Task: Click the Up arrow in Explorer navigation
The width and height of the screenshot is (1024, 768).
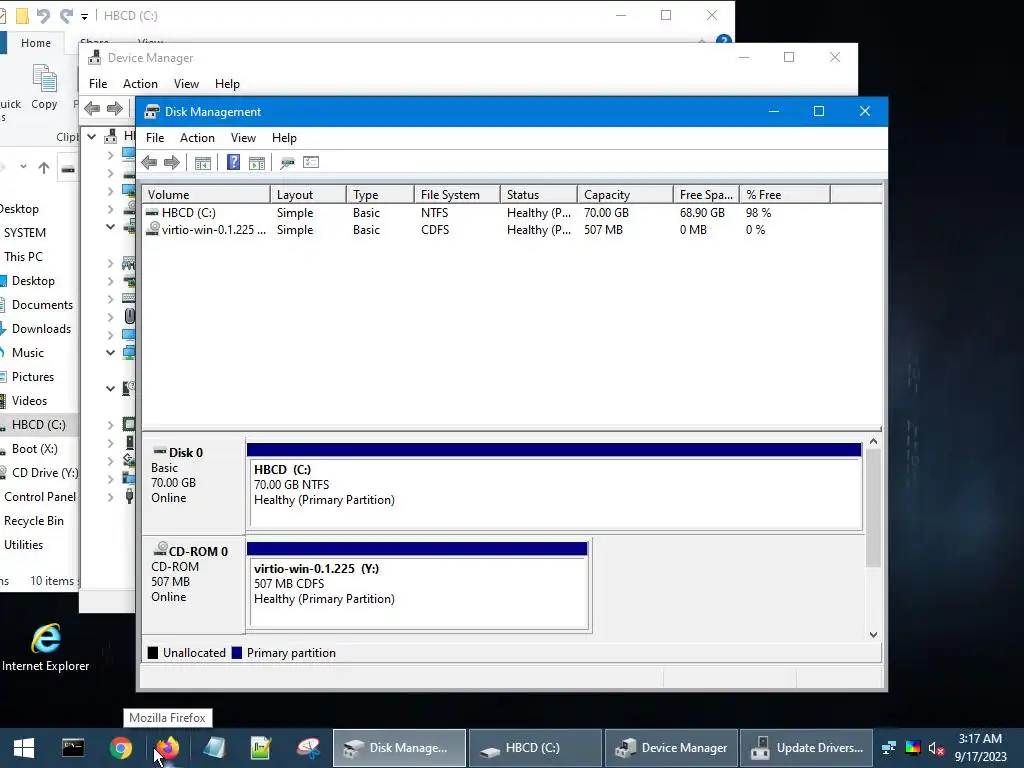Action: click(44, 168)
